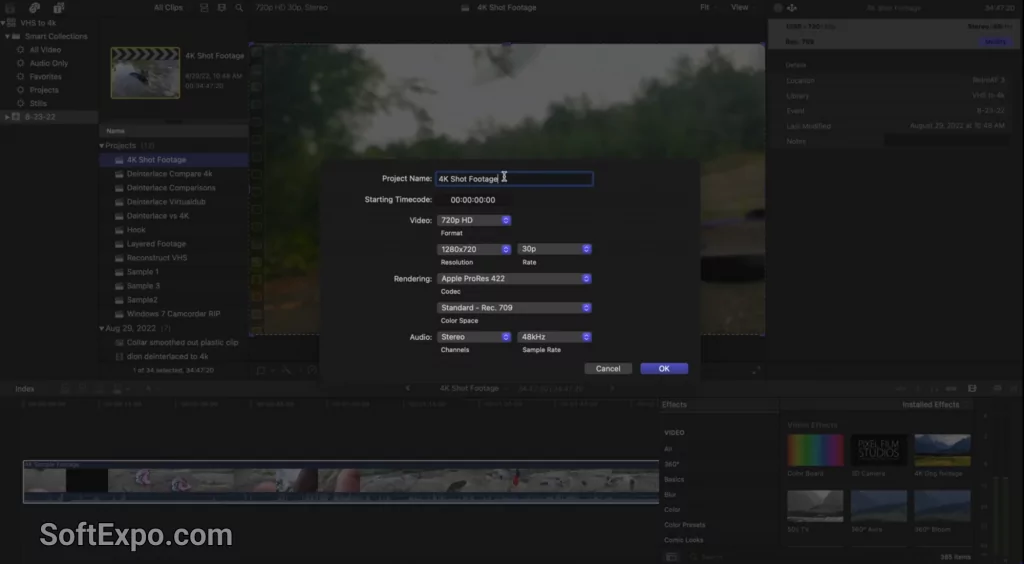Select the Blur effects category
Viewport: 1024px width, 564px height.
click(670, 495)
